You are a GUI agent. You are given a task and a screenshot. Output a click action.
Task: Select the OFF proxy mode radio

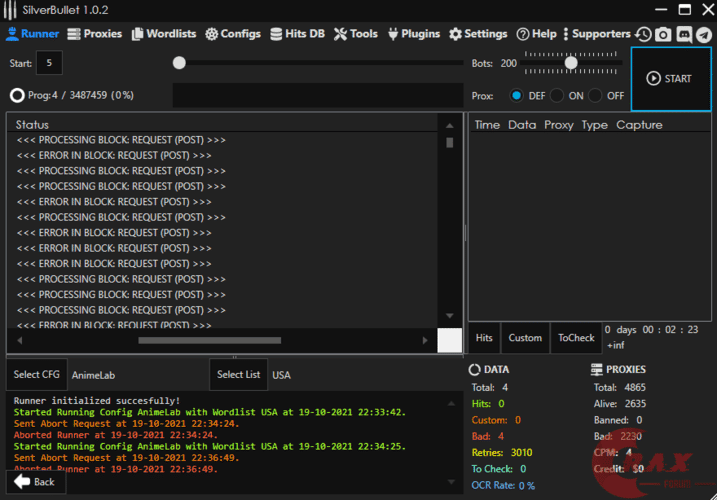point(595,96)
